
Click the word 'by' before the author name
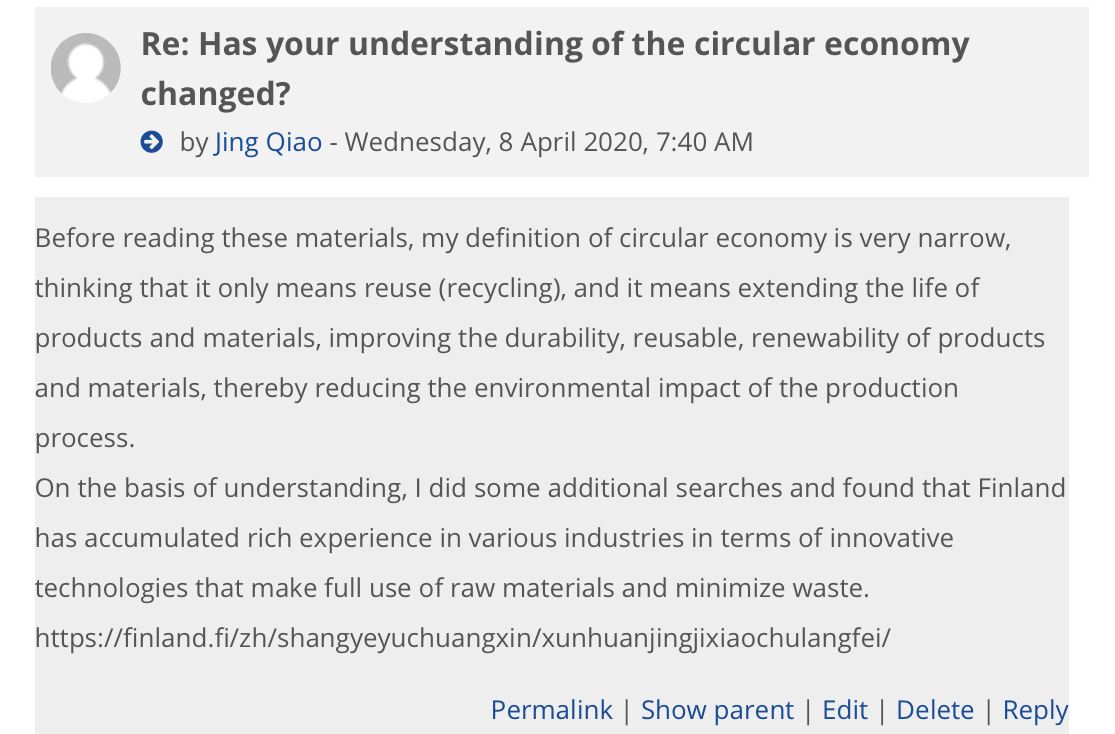[194, 142]
